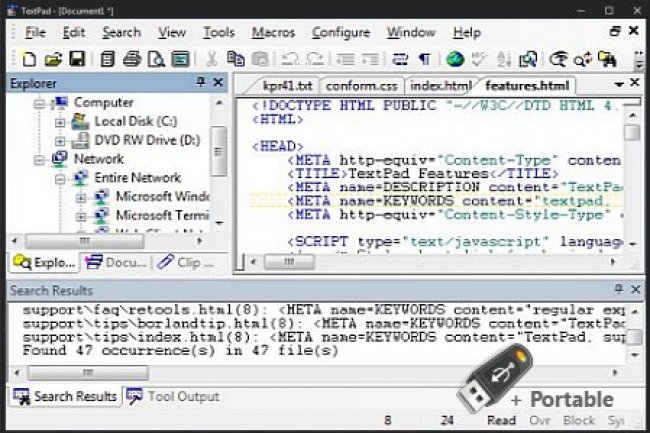This screenshot has height=433, width=650.
Task: Open the Macros menu
Action: [x=274, y=32]
